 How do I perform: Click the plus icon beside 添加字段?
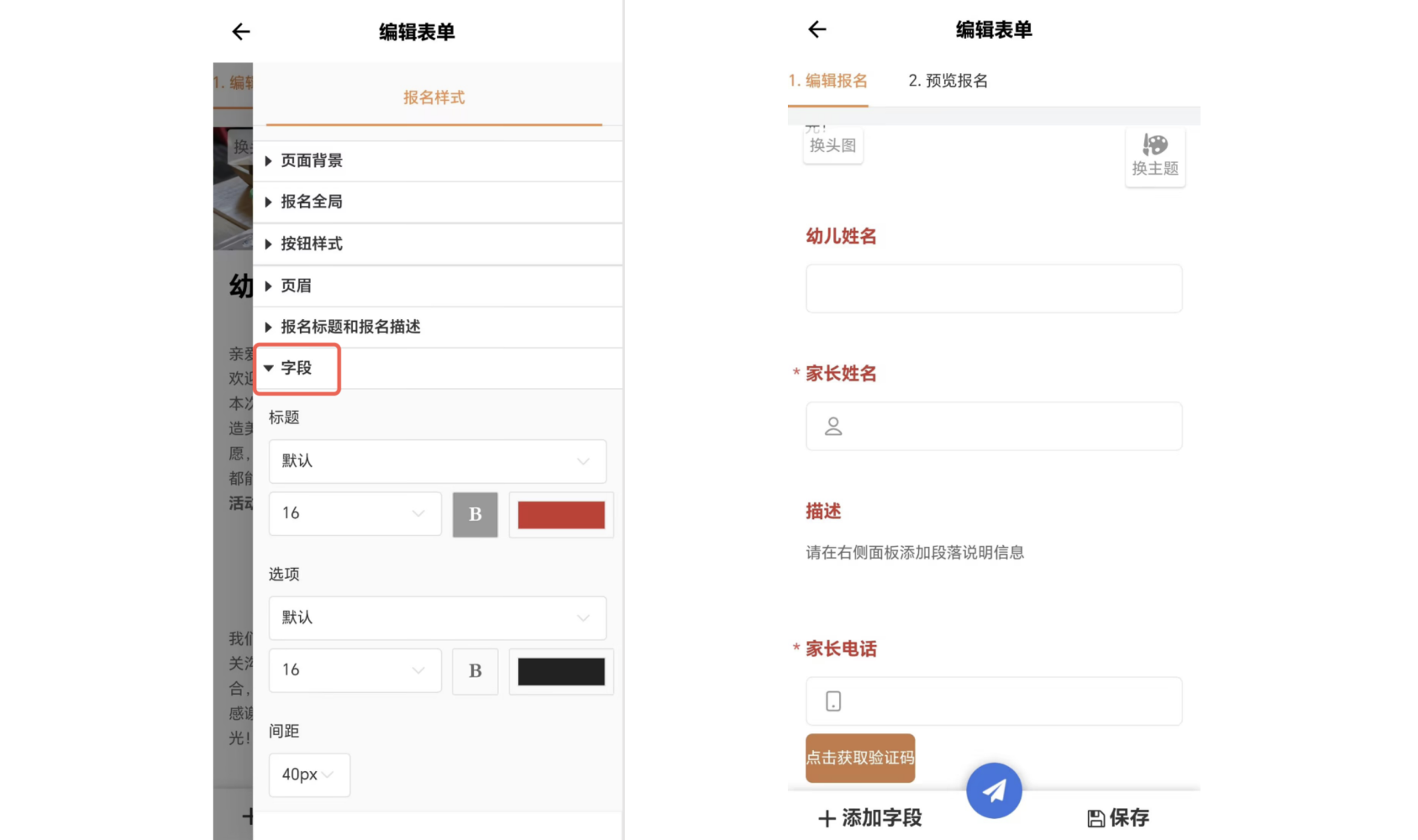(827, 818)
